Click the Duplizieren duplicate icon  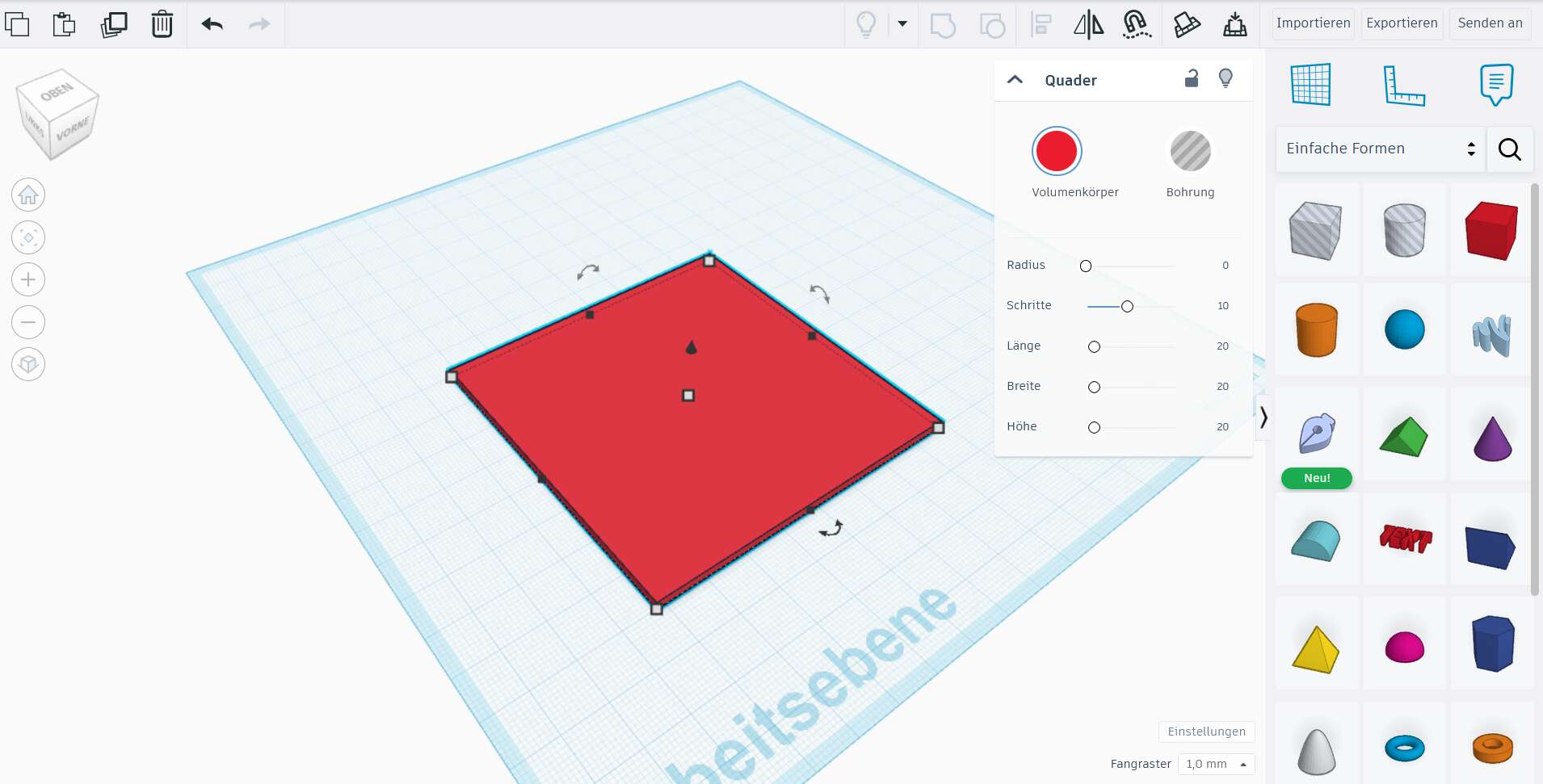[x=114, y=24]
